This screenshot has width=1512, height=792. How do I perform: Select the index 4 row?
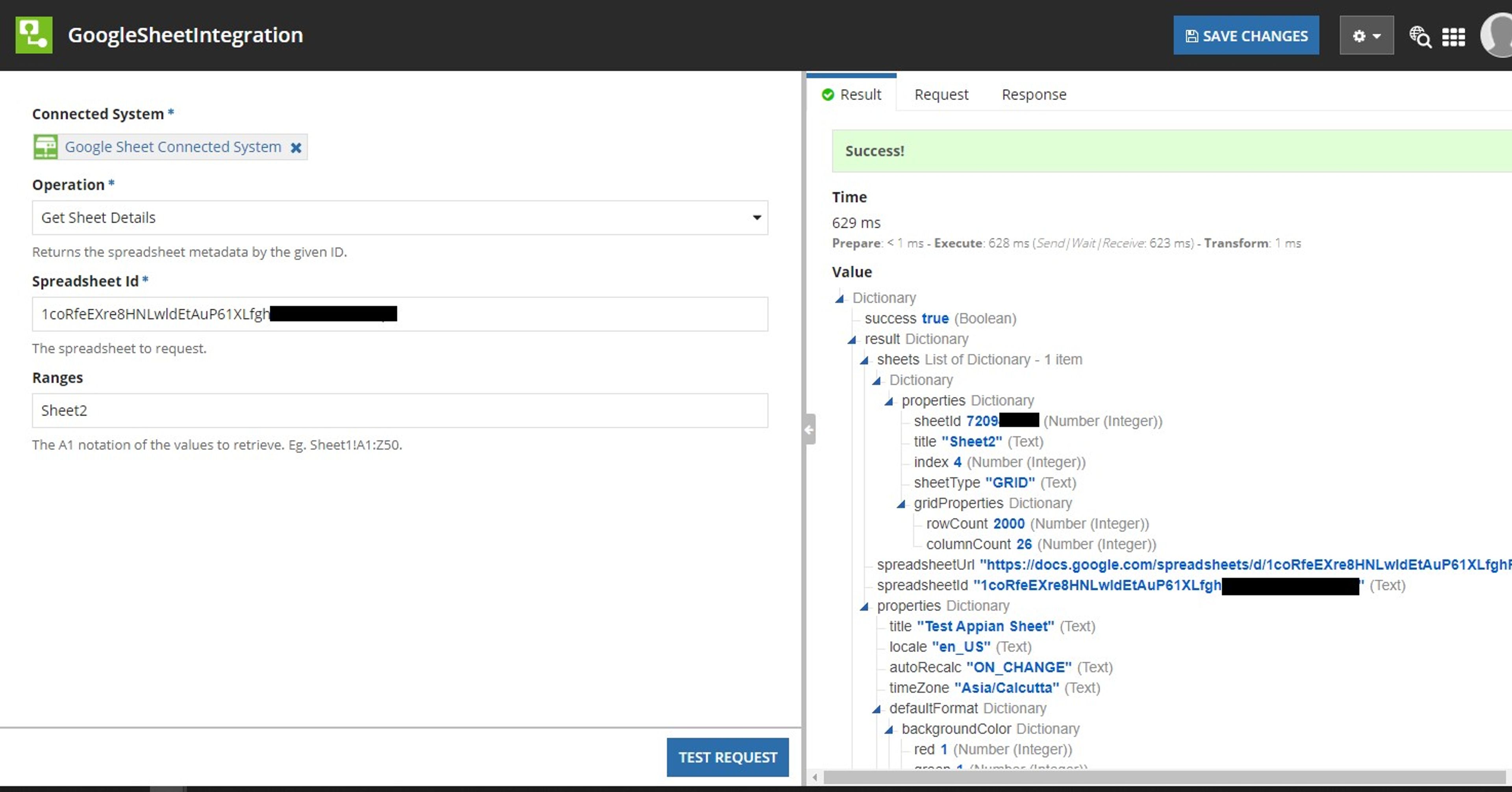click(x=1000, y=462)
